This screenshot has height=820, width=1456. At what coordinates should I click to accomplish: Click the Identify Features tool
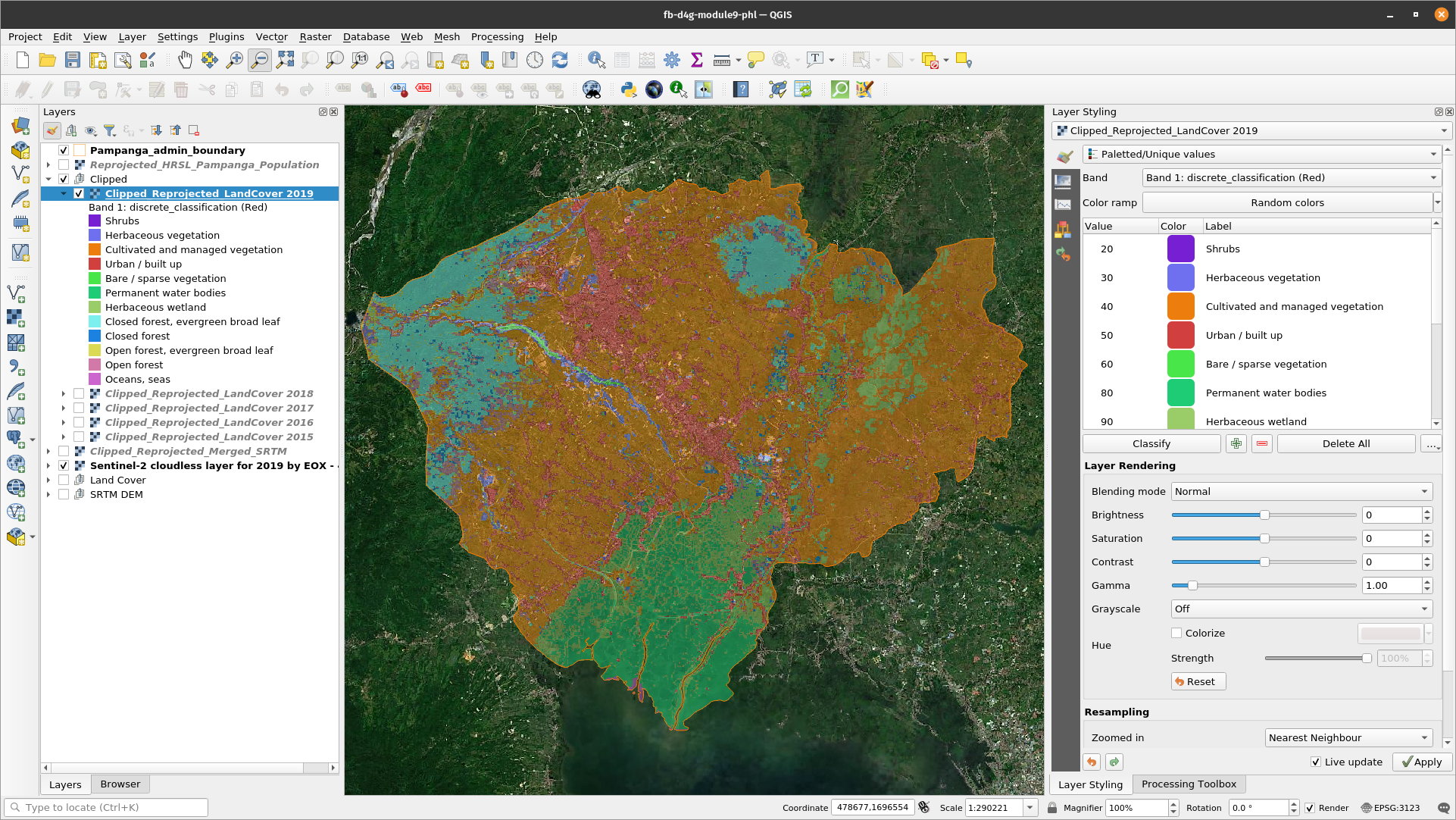click(x=596, y=60)
